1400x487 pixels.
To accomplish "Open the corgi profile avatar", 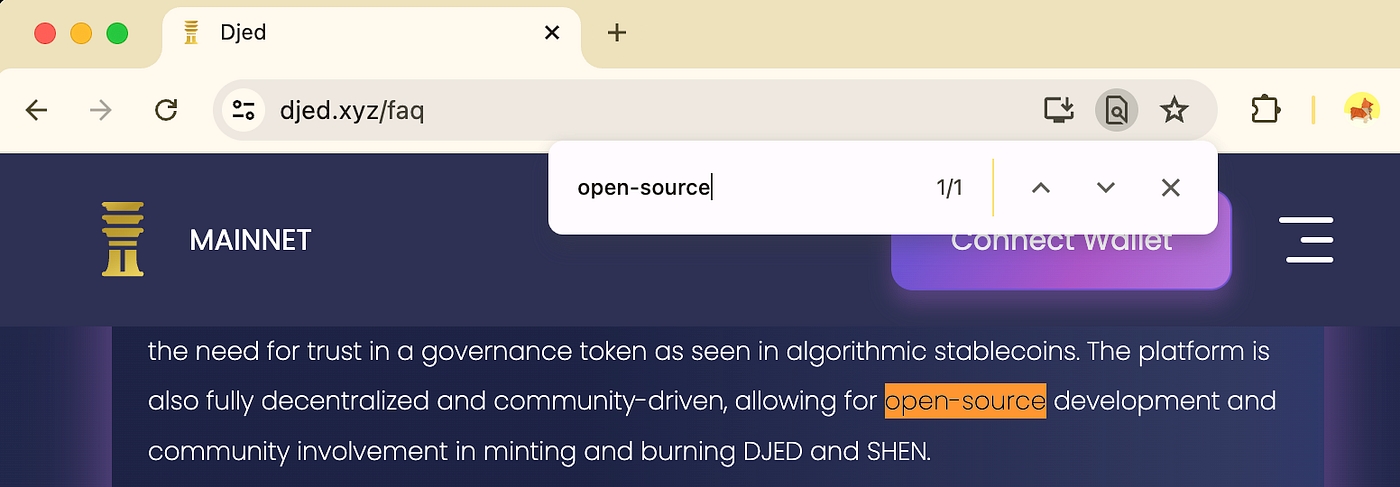I will [x=1361, y=110].
